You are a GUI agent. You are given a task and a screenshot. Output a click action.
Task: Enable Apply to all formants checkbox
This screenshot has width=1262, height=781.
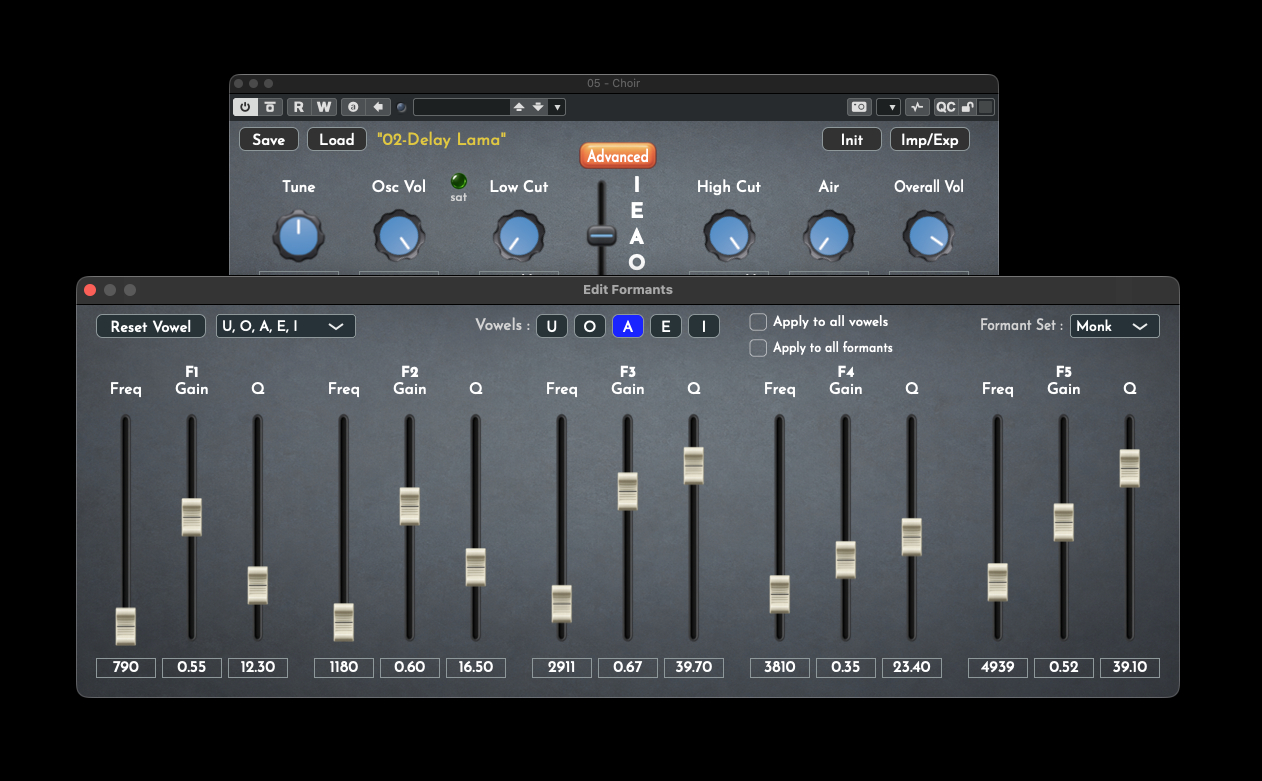759,348
